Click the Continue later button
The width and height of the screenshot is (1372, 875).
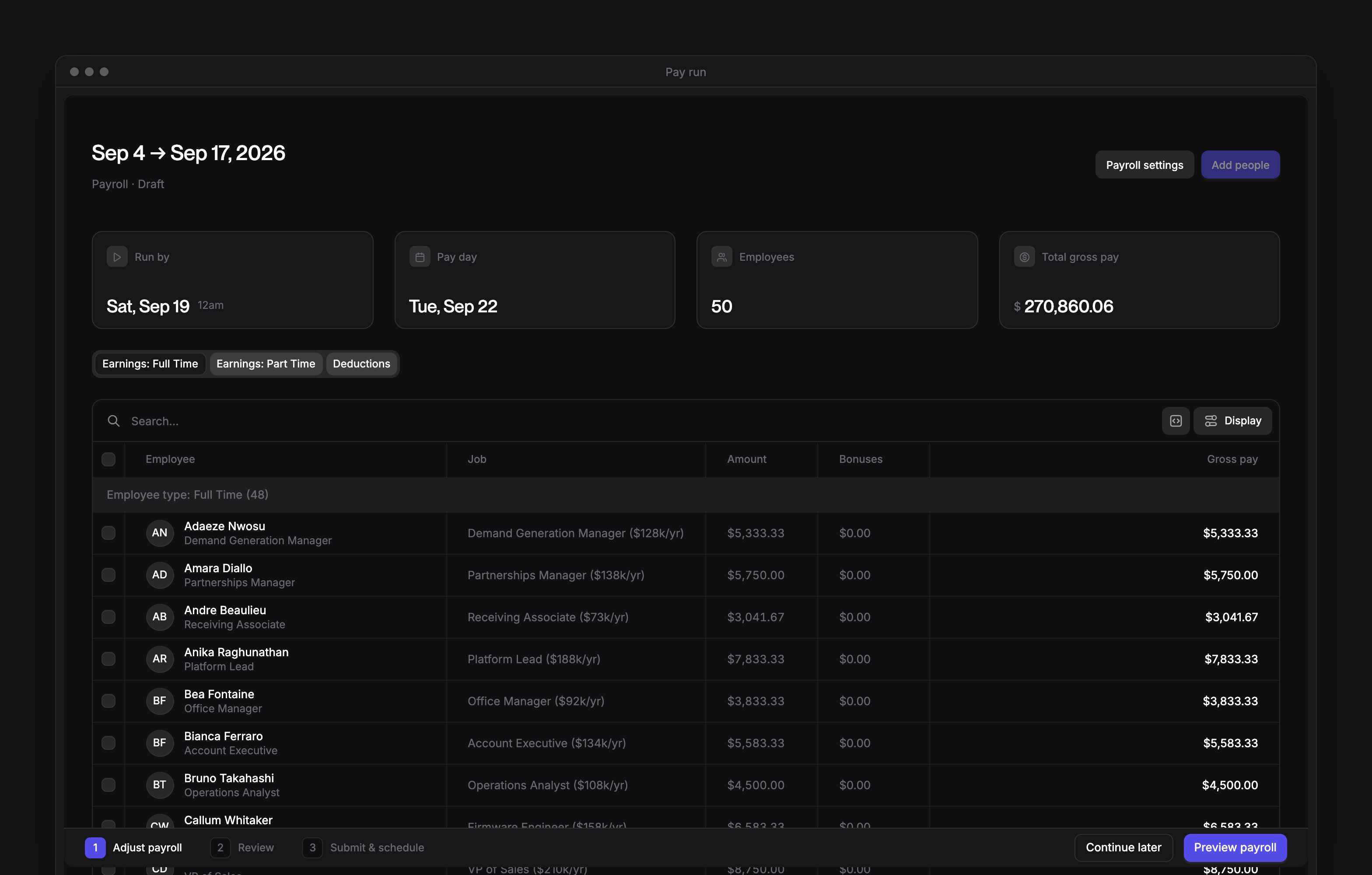[1123, 848]
